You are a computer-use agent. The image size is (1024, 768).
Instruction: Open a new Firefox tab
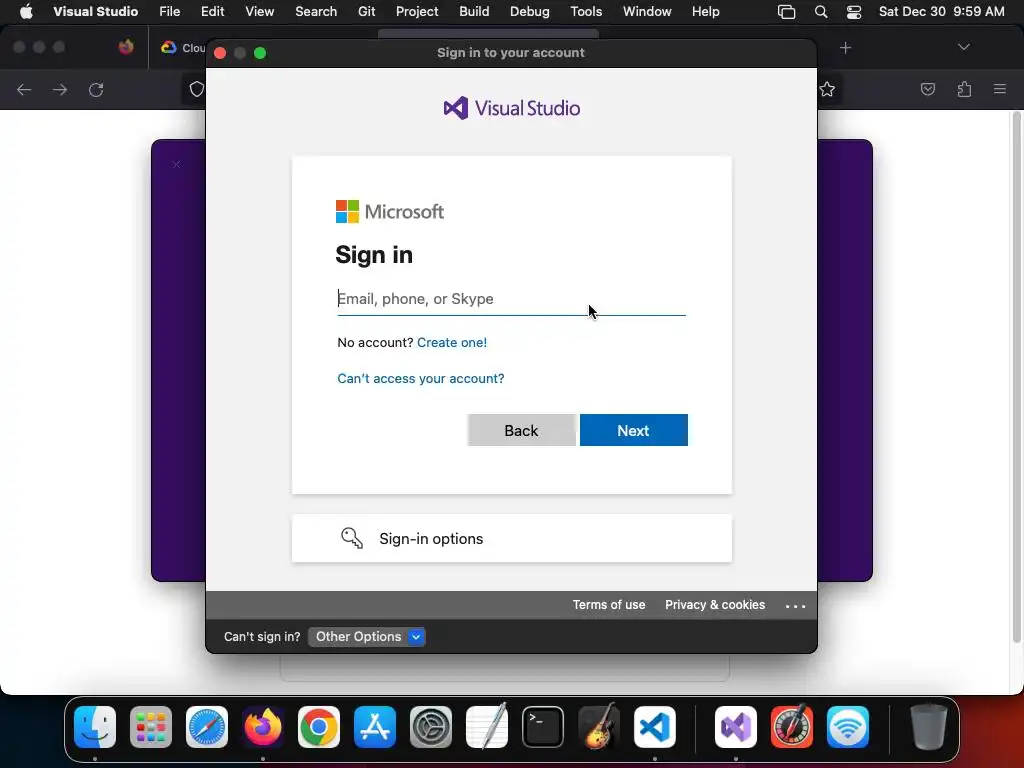(846, 48)
